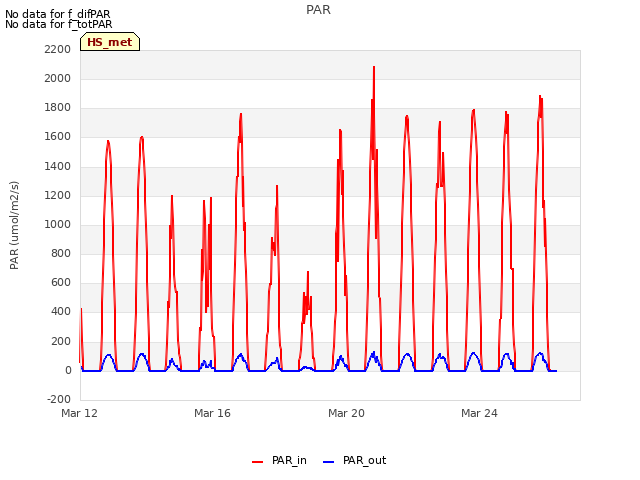Image resolution: width=640 pixels, height=480 pixels.
Task: Click the 'No data for f_difPAR' message
Action: 58,14
